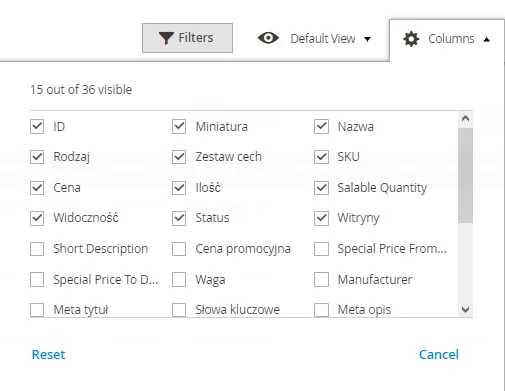Open the Default View dropdown arrow

(x=367, y=39)
